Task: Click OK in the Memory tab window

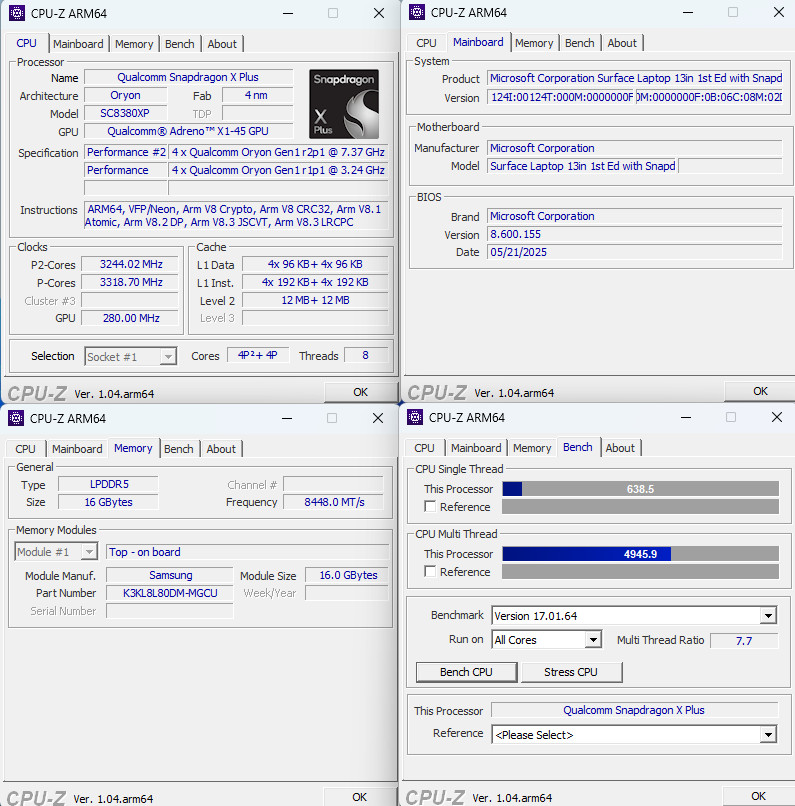Action: tap(359, 797)
